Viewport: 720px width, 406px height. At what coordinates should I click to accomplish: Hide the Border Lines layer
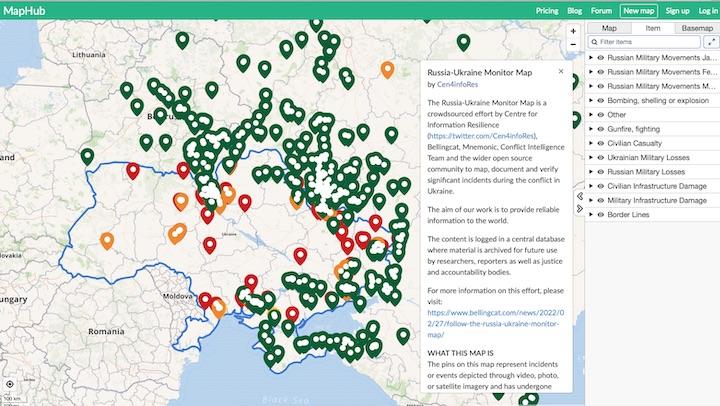[x=599, y=215]
